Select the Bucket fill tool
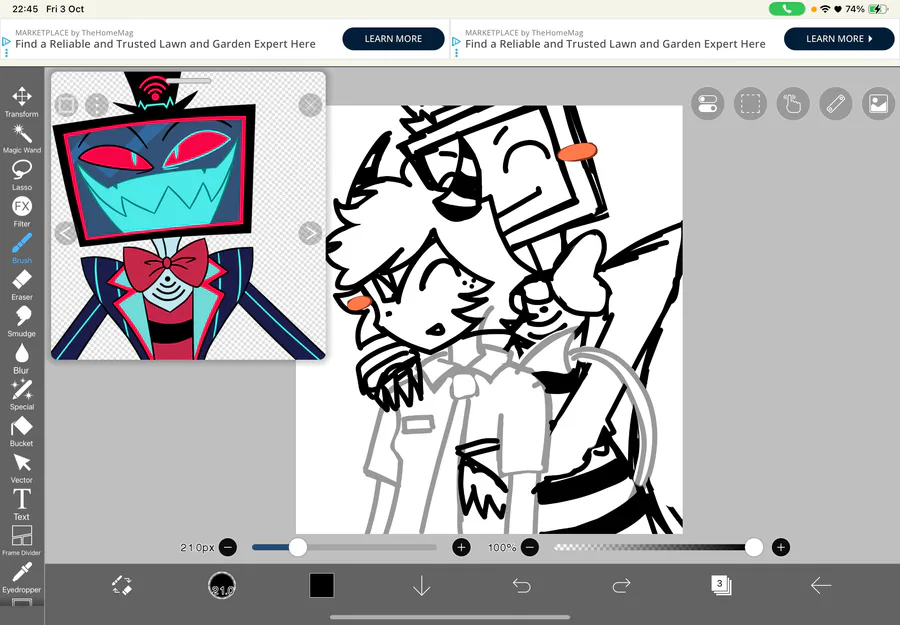 point(22,432)
